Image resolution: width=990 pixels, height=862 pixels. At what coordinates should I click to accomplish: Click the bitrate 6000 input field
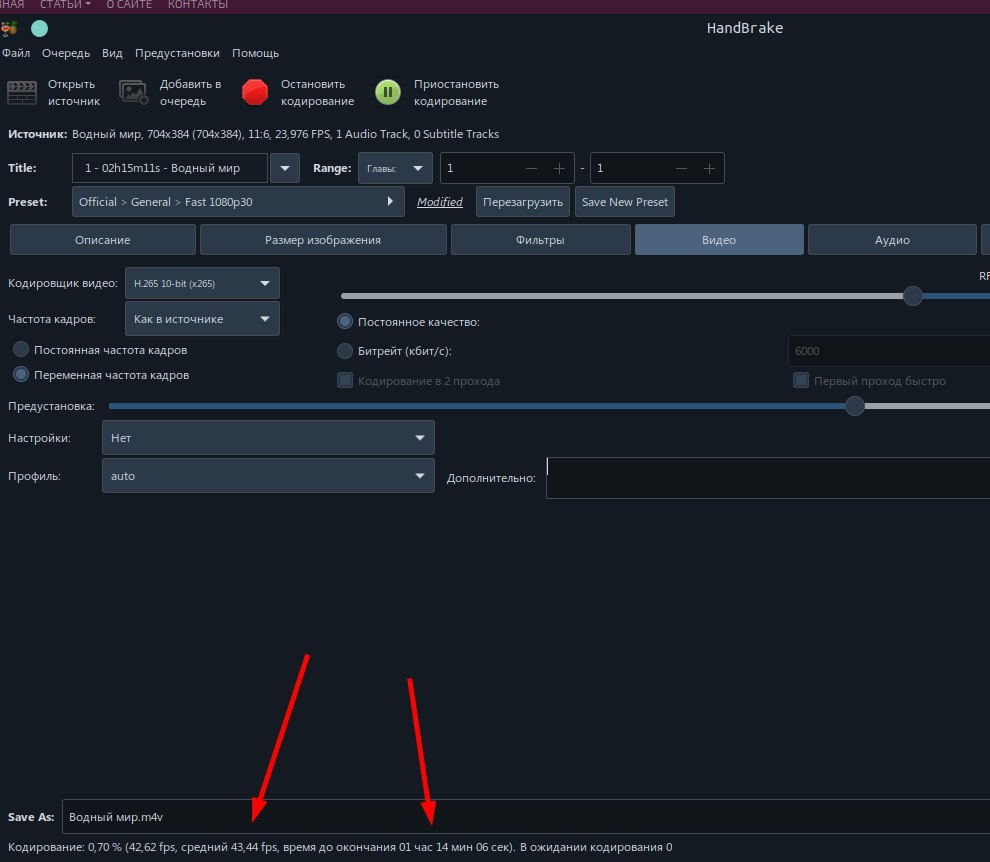tap(889, 350)
